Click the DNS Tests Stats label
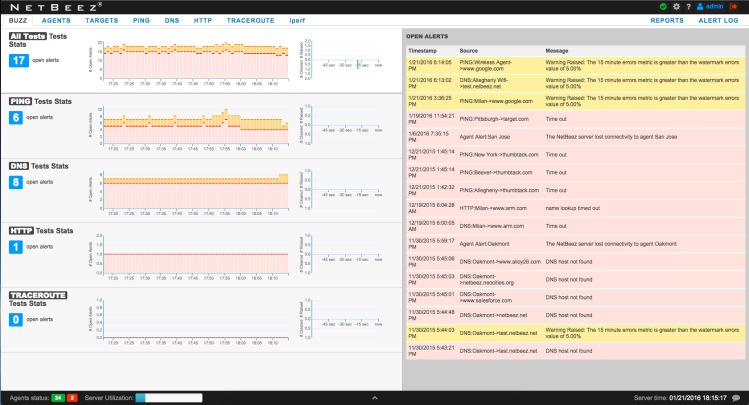The width and height of the screenshot is (749, 405). coord(39,166)
